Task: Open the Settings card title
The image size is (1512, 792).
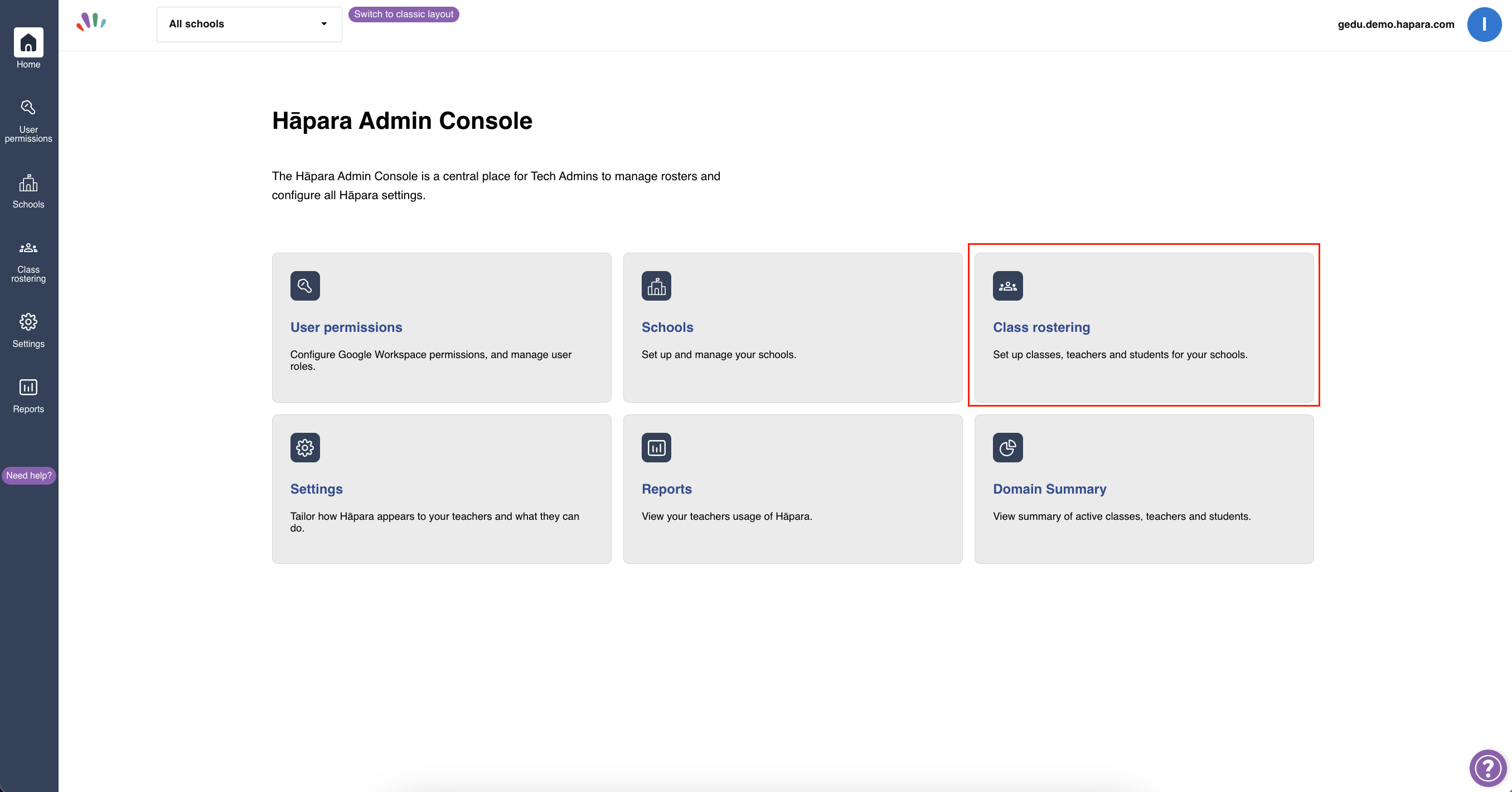Action: pos(316,489)
